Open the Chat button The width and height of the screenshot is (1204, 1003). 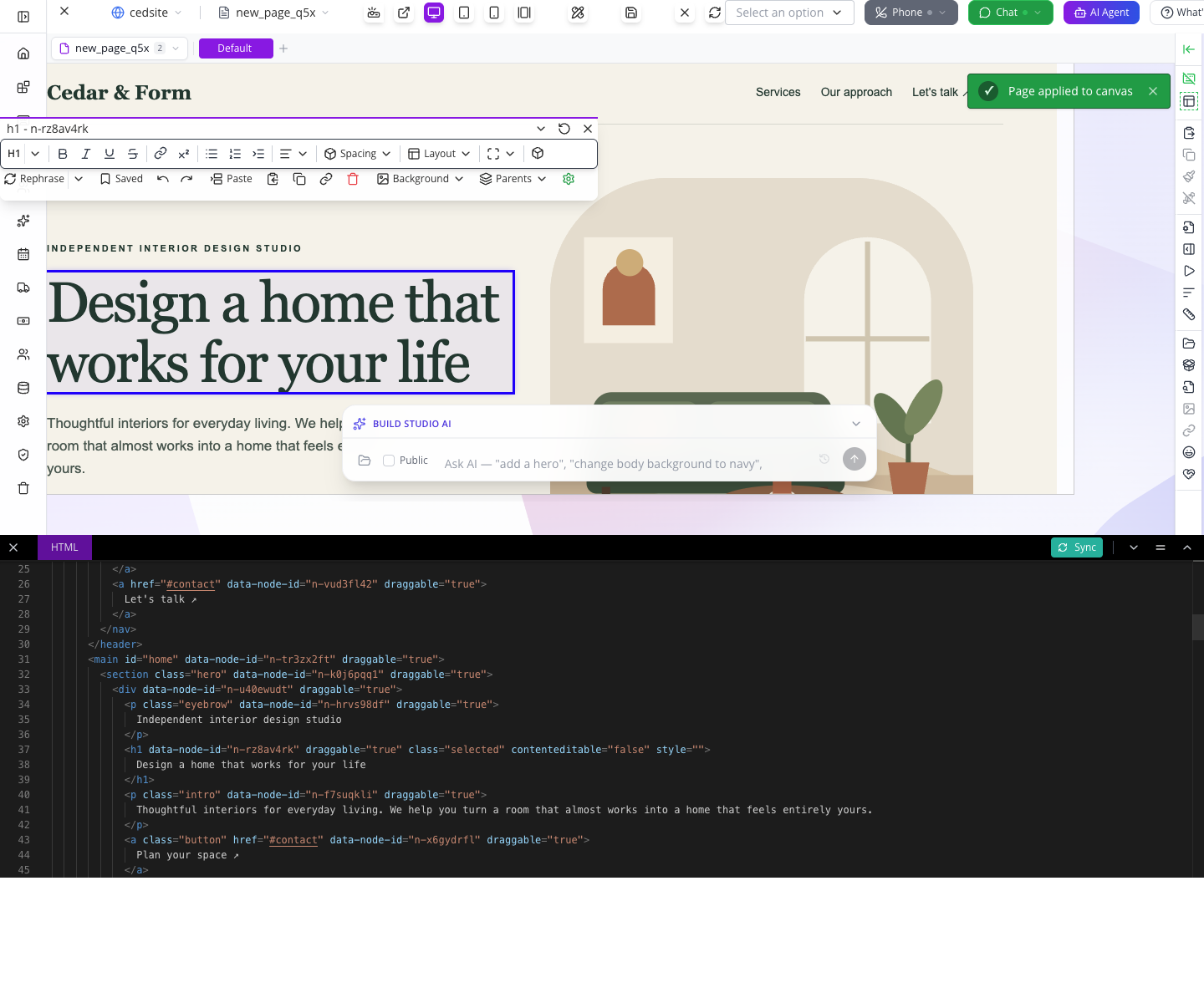(1010, 13)
